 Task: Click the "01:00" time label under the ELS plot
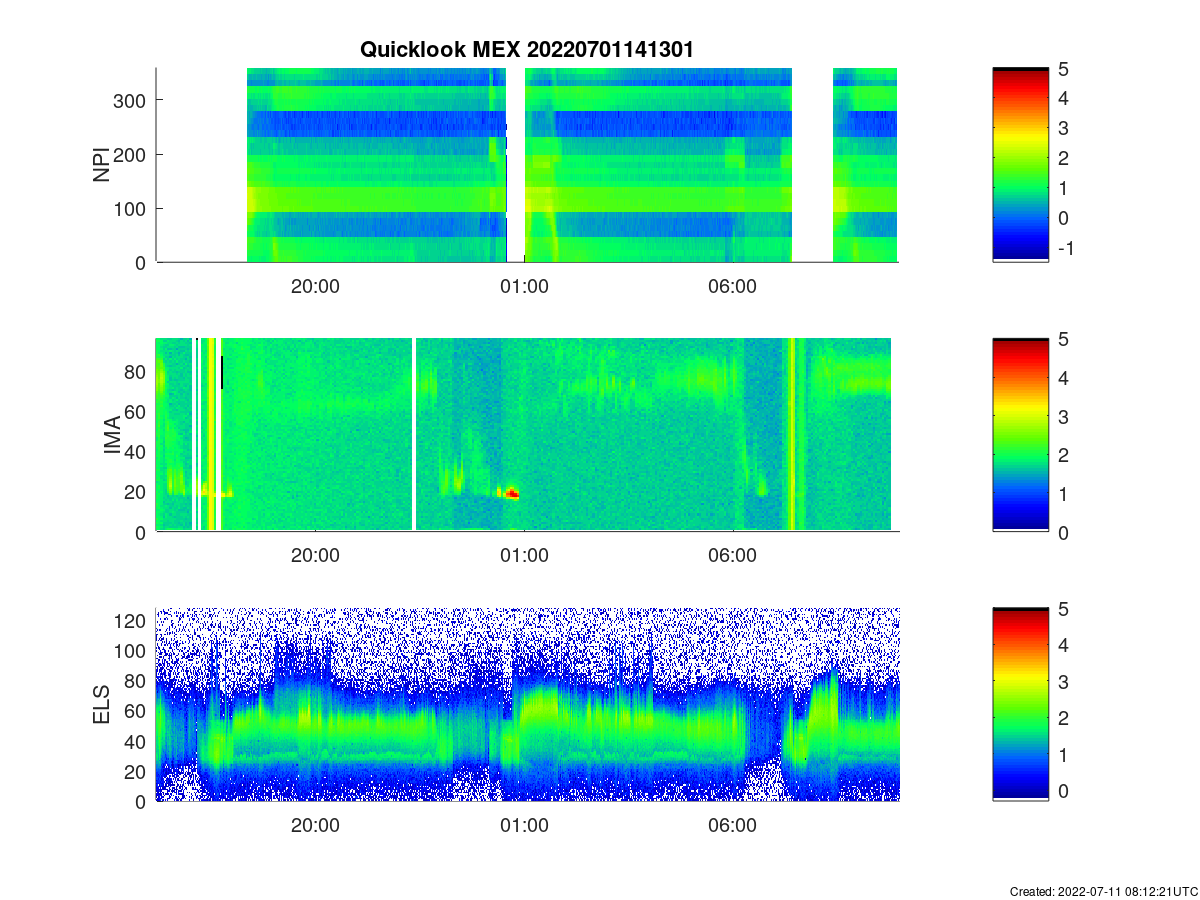[x=524, y=825]
